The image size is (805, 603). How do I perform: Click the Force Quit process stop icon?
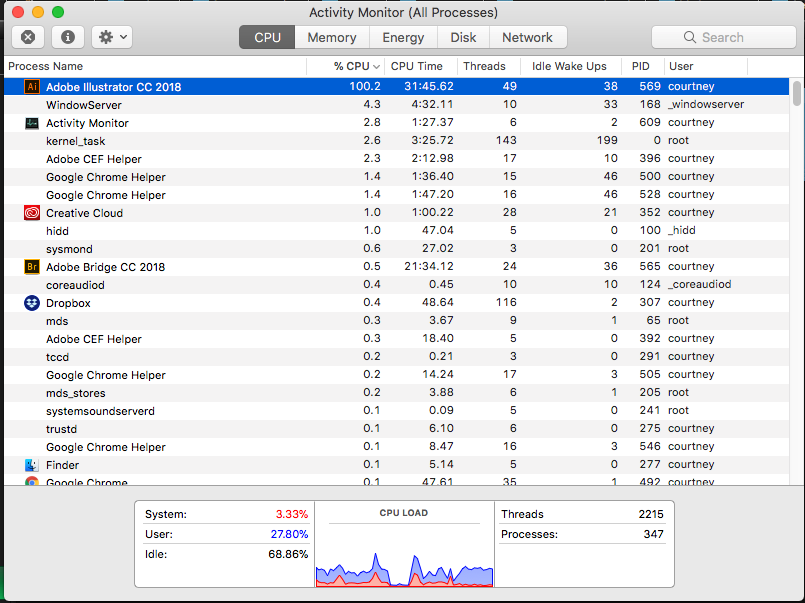coord(28,37)
